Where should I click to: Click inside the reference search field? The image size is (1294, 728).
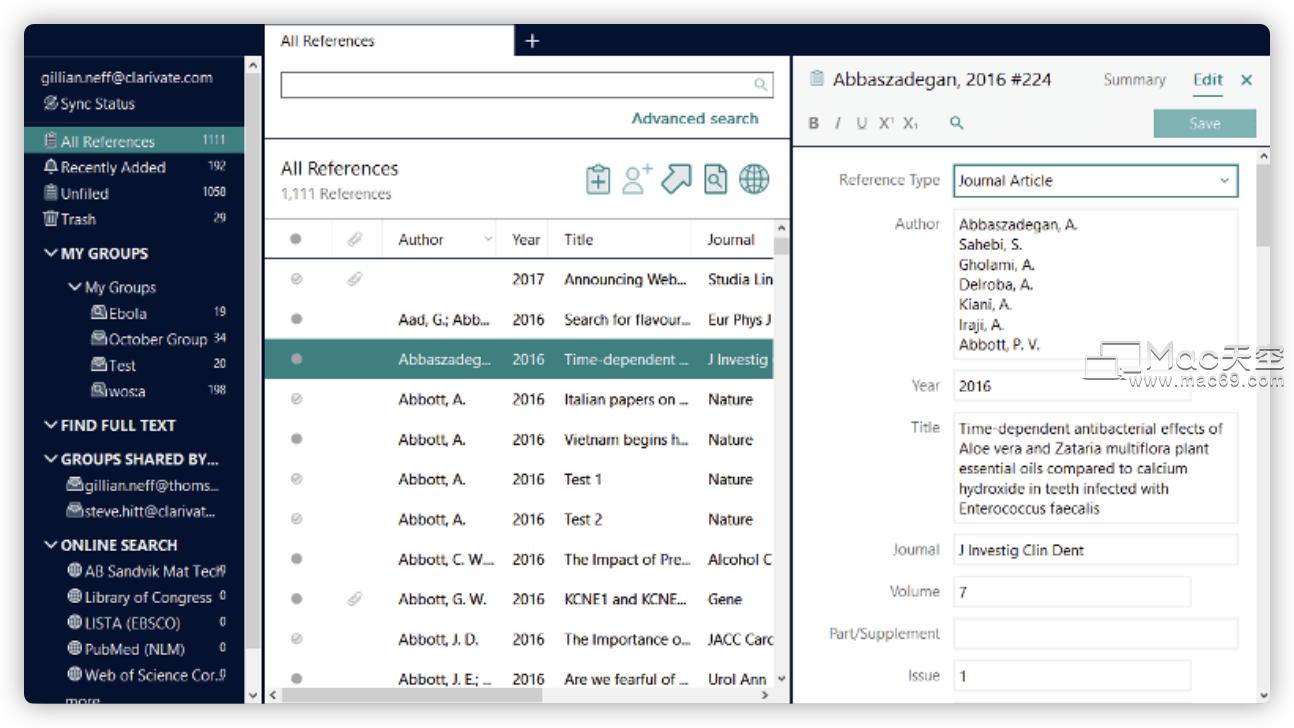pyautogui.click(x=500, y=84)
